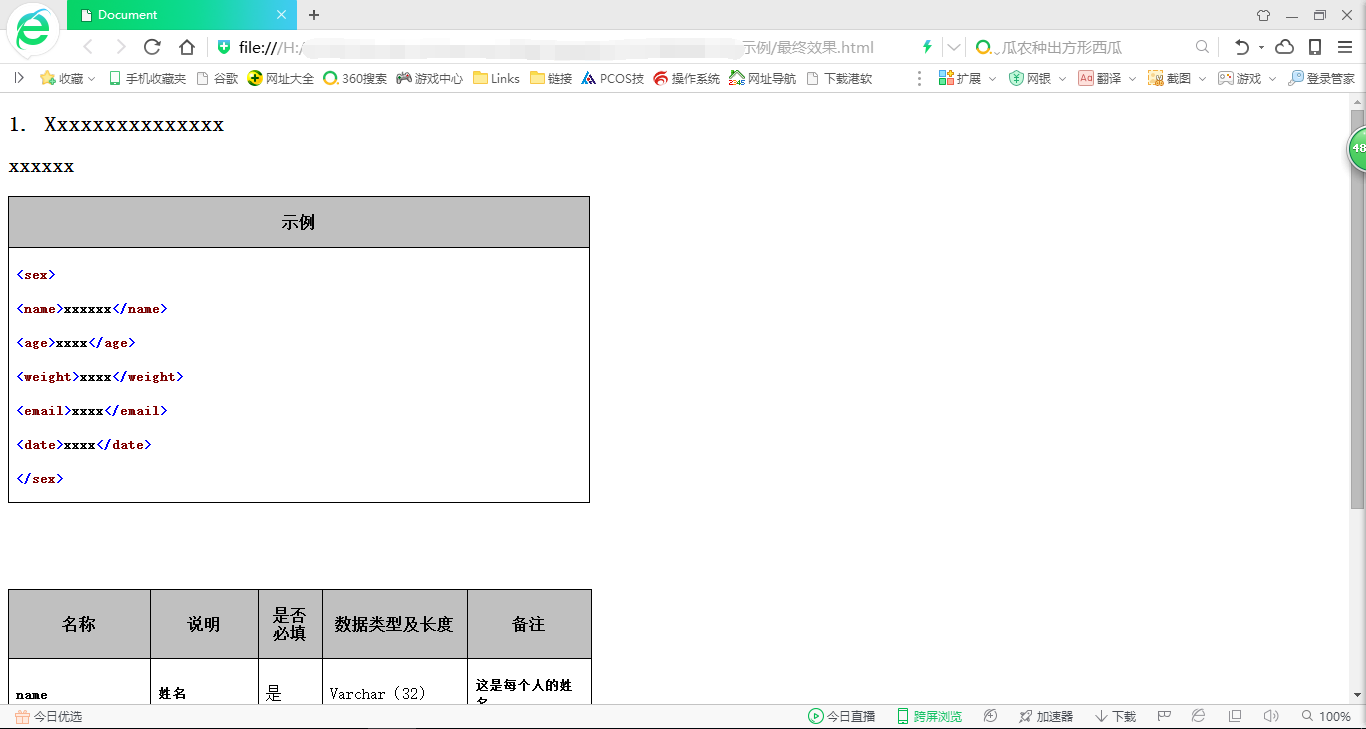Open 手机收藏夹 bookmark
Viewport: 1366px width, 729px height.
(147, 78)
